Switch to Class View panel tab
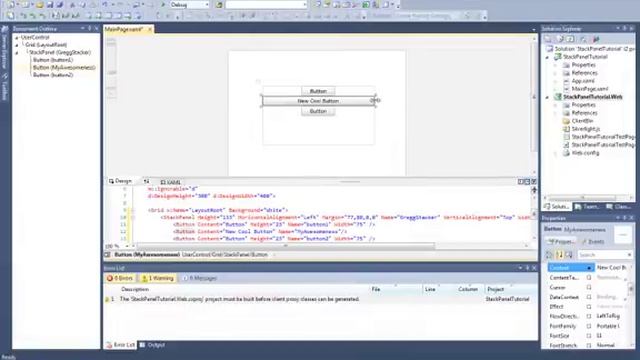Image resolution: width=640 pixels, height=360 pixels. click(x=618, y=207)
